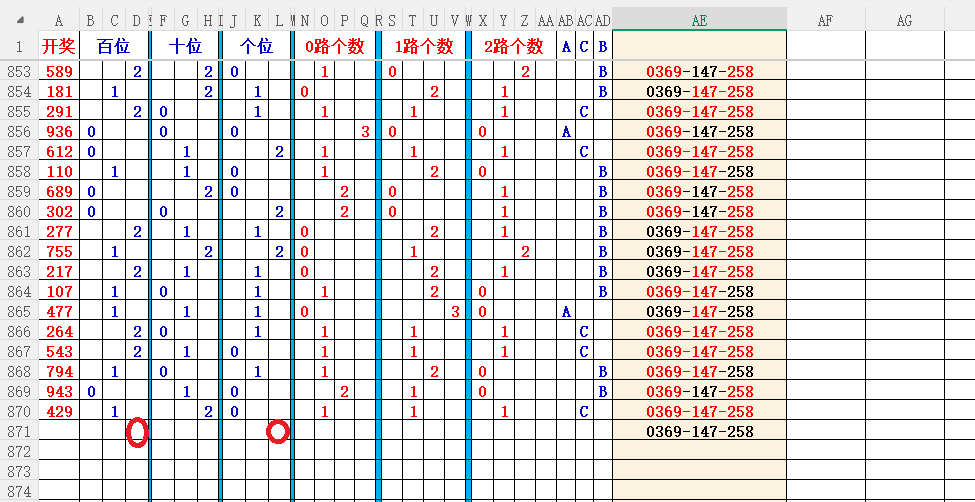The height and width of the screenshot is (502, 975).
Task: Select draw number cell 277
Action: [59, 231]
